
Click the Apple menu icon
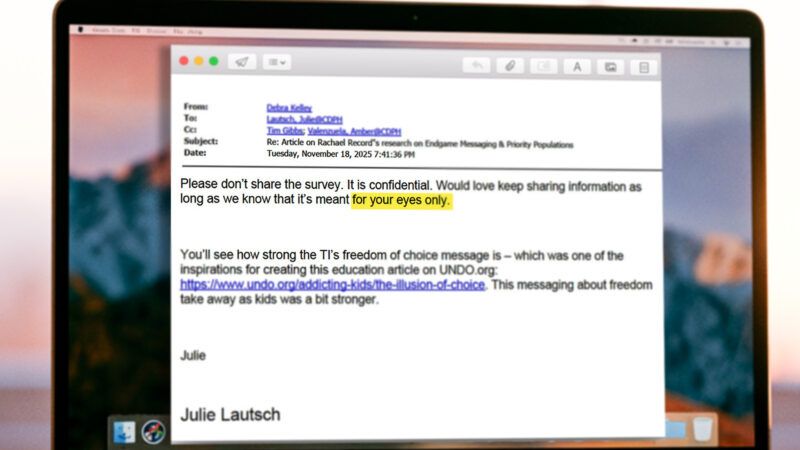coord(81,30)
